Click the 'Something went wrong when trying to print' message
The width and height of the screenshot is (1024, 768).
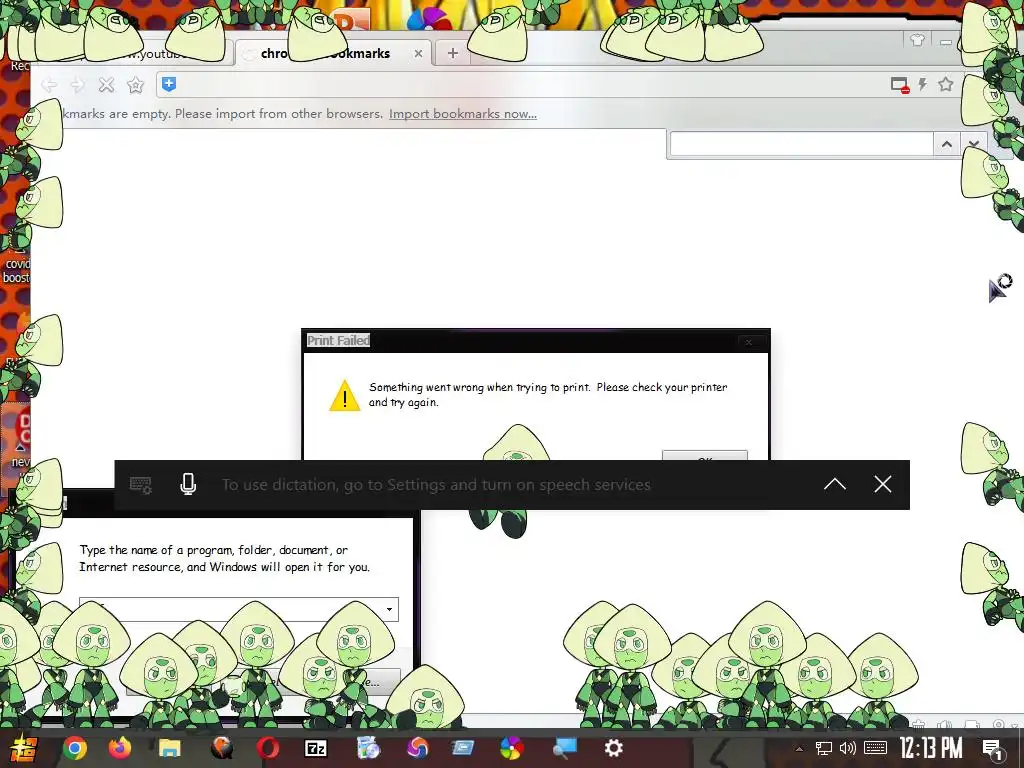[x=548, y=394]
